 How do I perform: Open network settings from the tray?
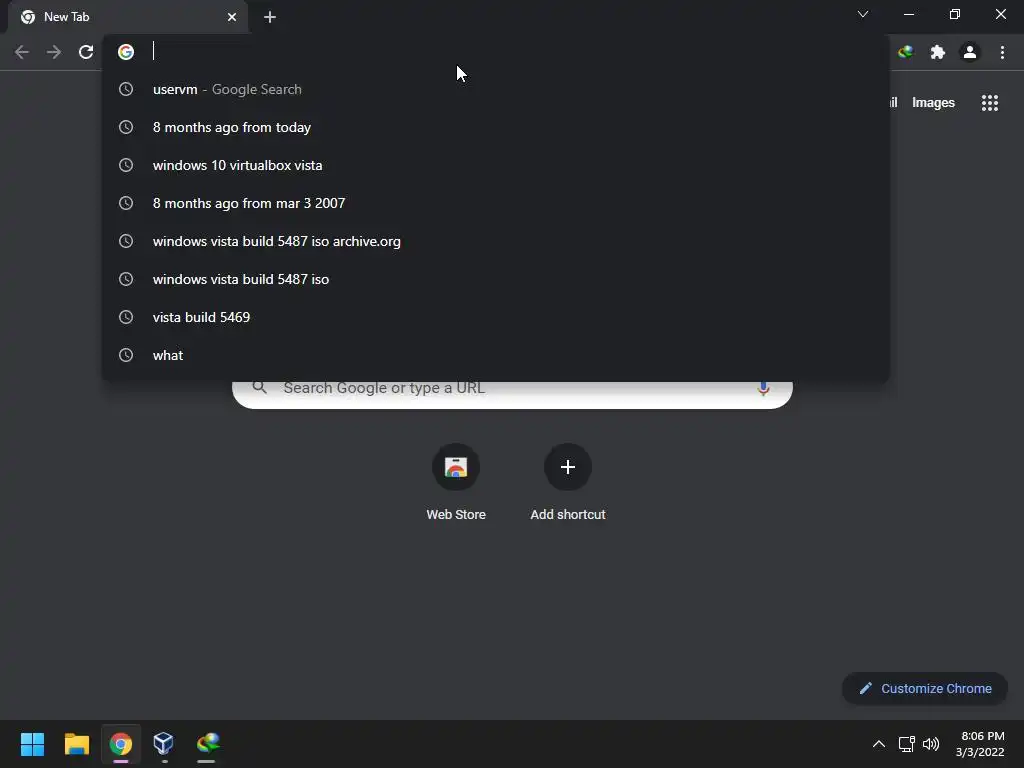[x=906, y=744]
